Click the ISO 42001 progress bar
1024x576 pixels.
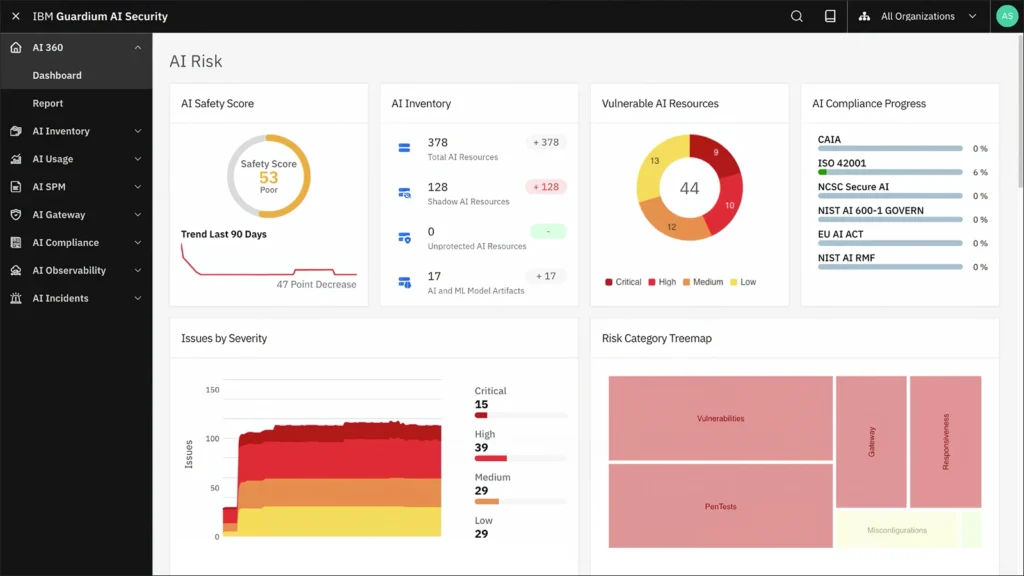pos(890,172)
